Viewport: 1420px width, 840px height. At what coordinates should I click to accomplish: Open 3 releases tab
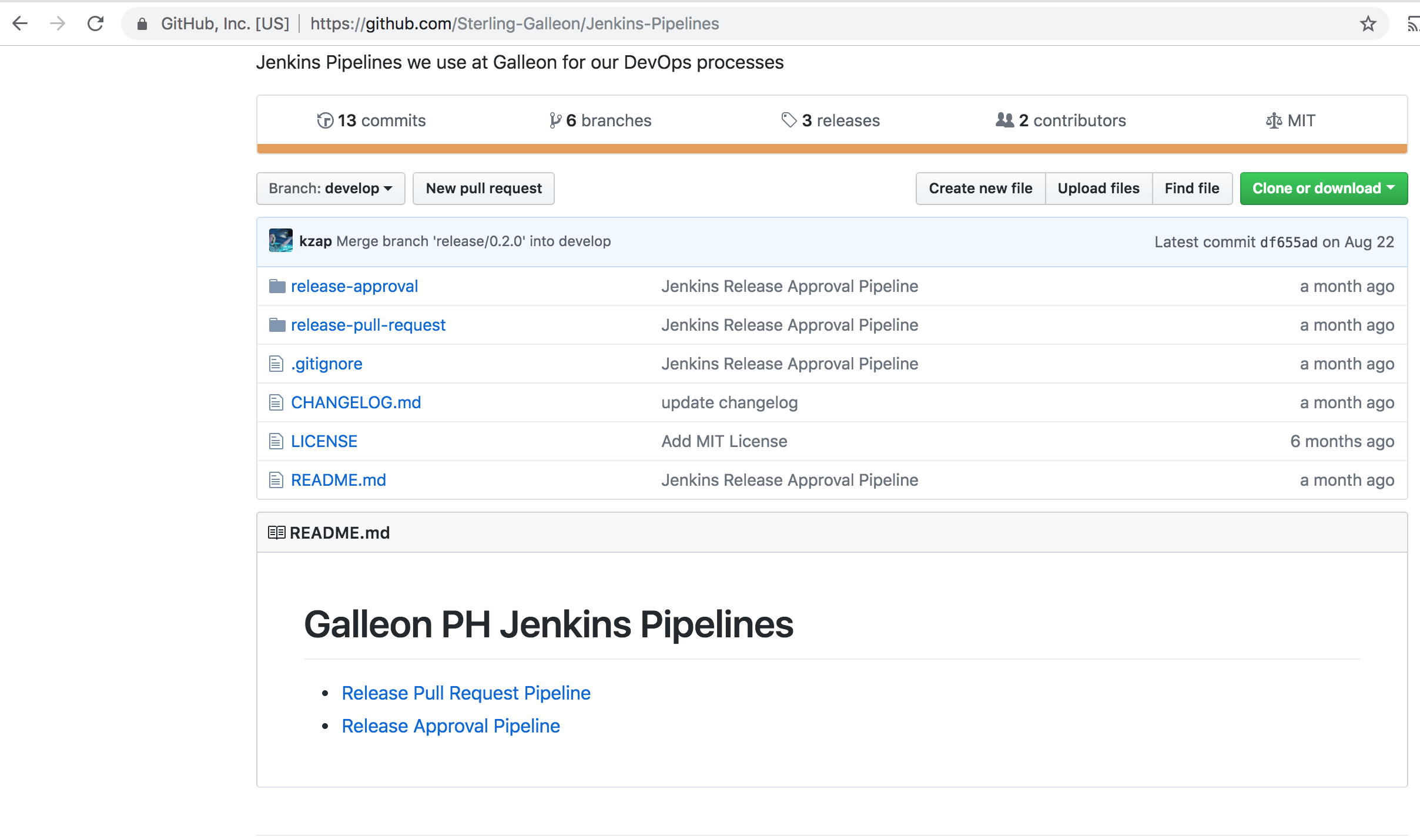point(830,120)
